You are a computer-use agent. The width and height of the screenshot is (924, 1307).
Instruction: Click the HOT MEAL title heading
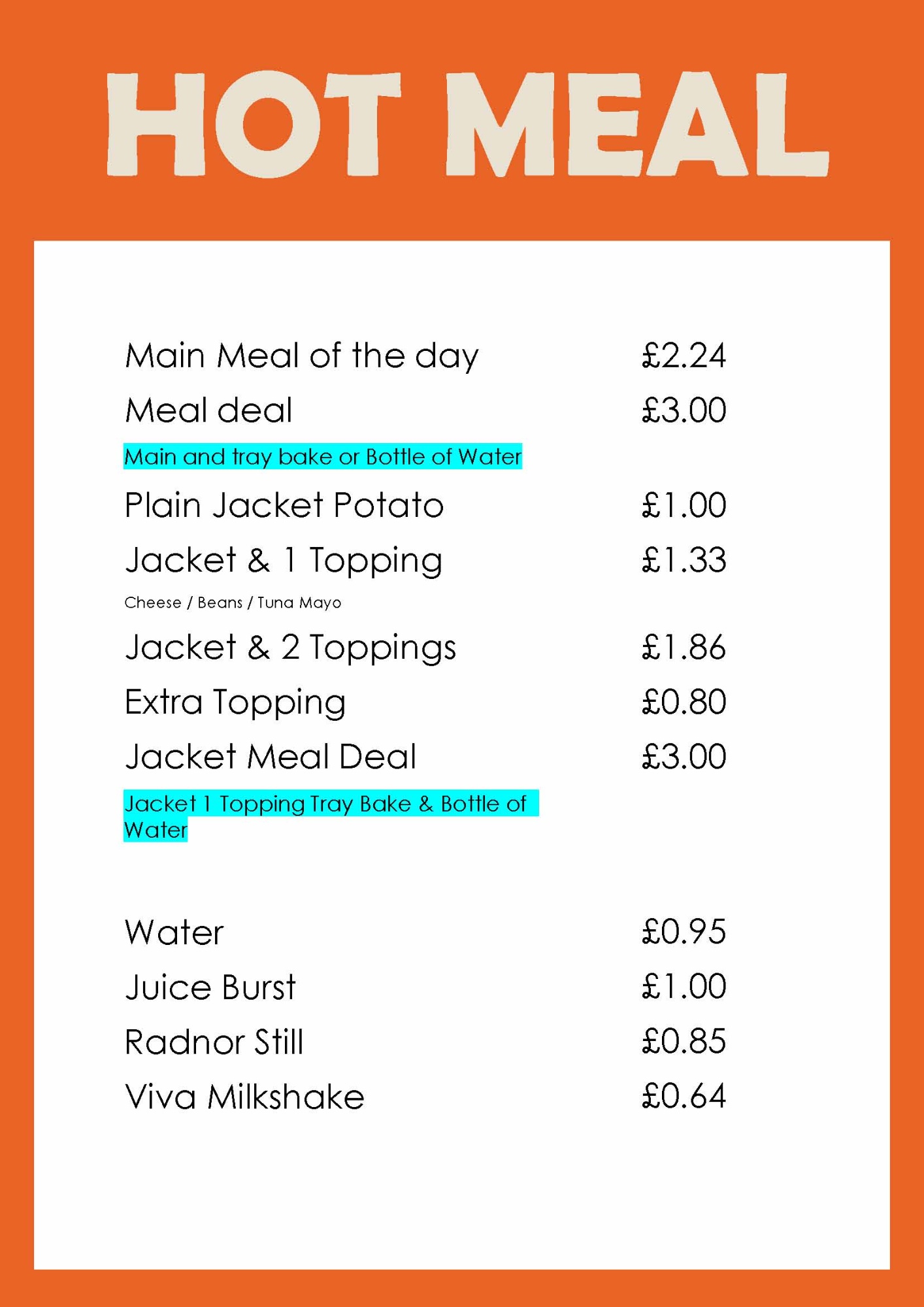[x=467, y=124]
